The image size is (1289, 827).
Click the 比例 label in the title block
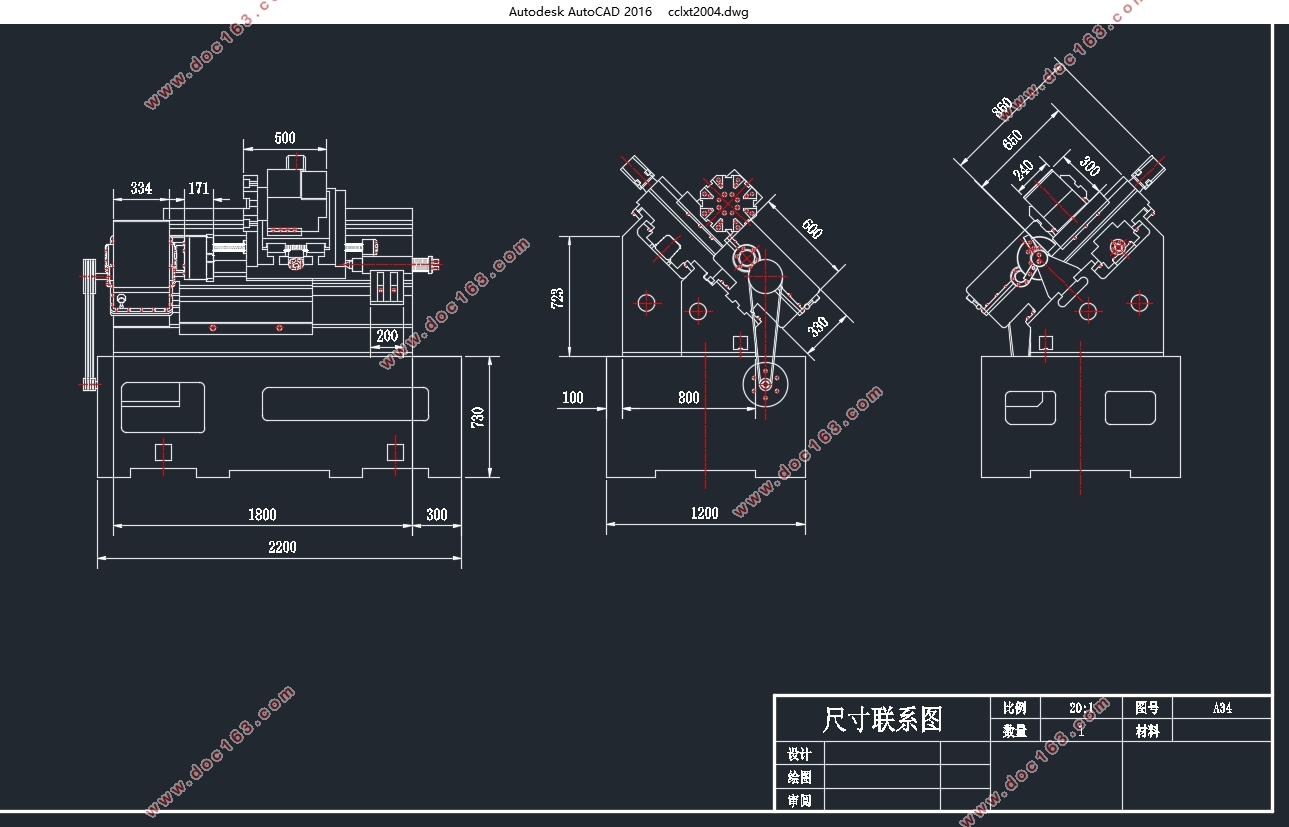(1015, 707)
